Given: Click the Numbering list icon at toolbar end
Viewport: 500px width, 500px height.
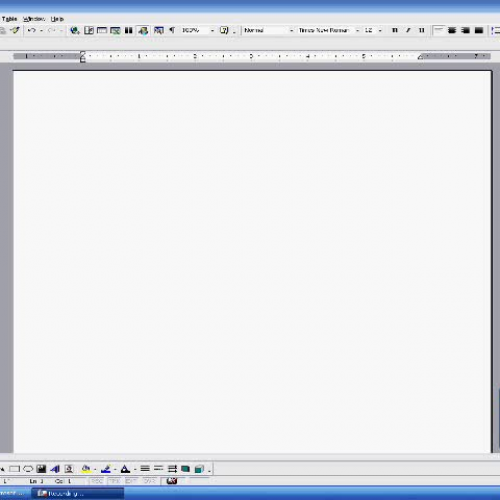Looking at the screenshot, I should (496, 30).
